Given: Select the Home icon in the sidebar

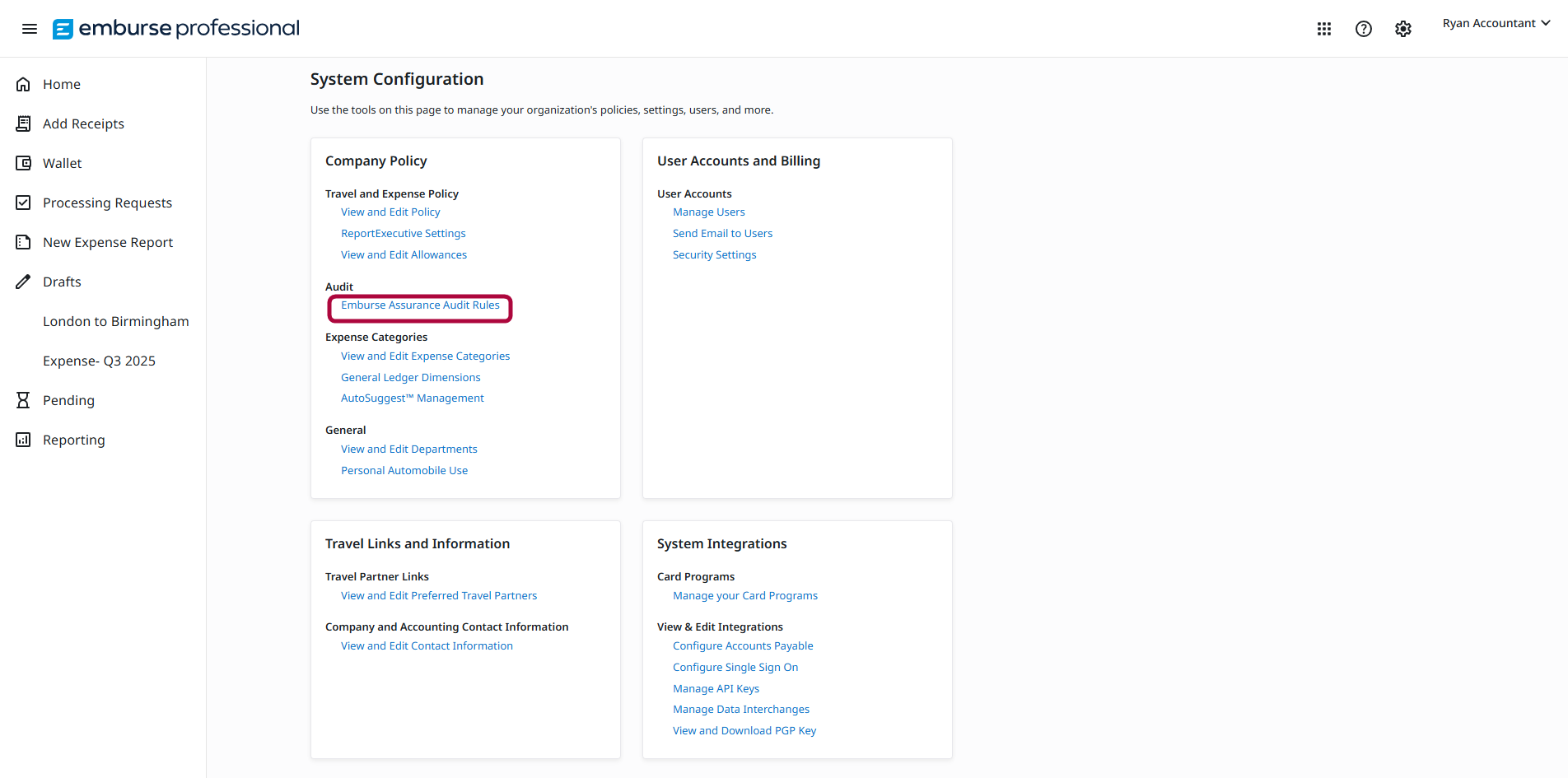Looking at the screenshot, I should pyautogui.click(x=23, y=83).
